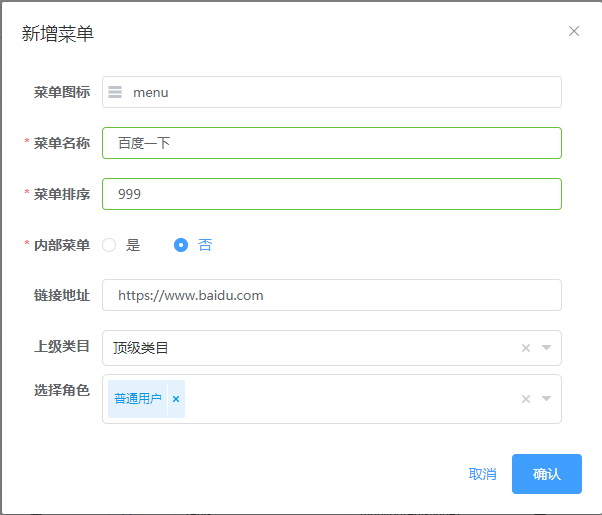602x515 pixels.
Task: Clear all selected roles in 选择角色
Action: tap(526, 399)
